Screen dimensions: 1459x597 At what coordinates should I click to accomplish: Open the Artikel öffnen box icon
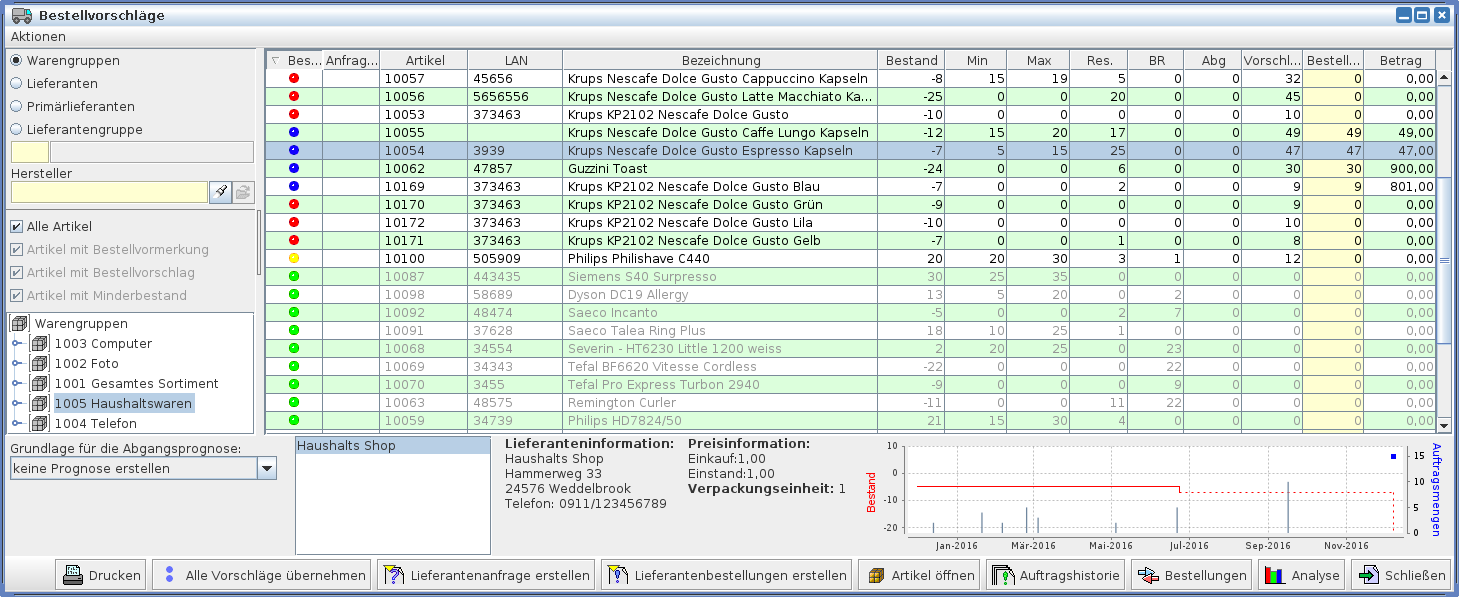876,575
